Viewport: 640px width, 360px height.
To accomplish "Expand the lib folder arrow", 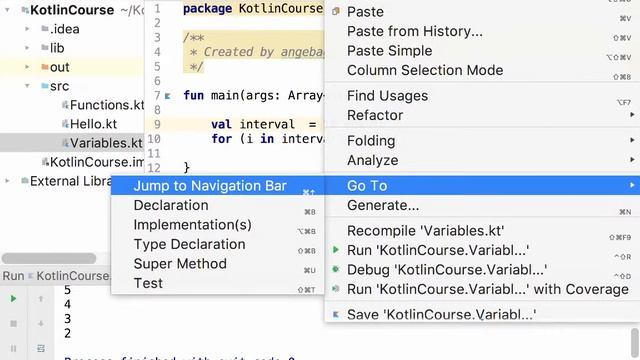I will pyautogui.click(x=27, y=48).
